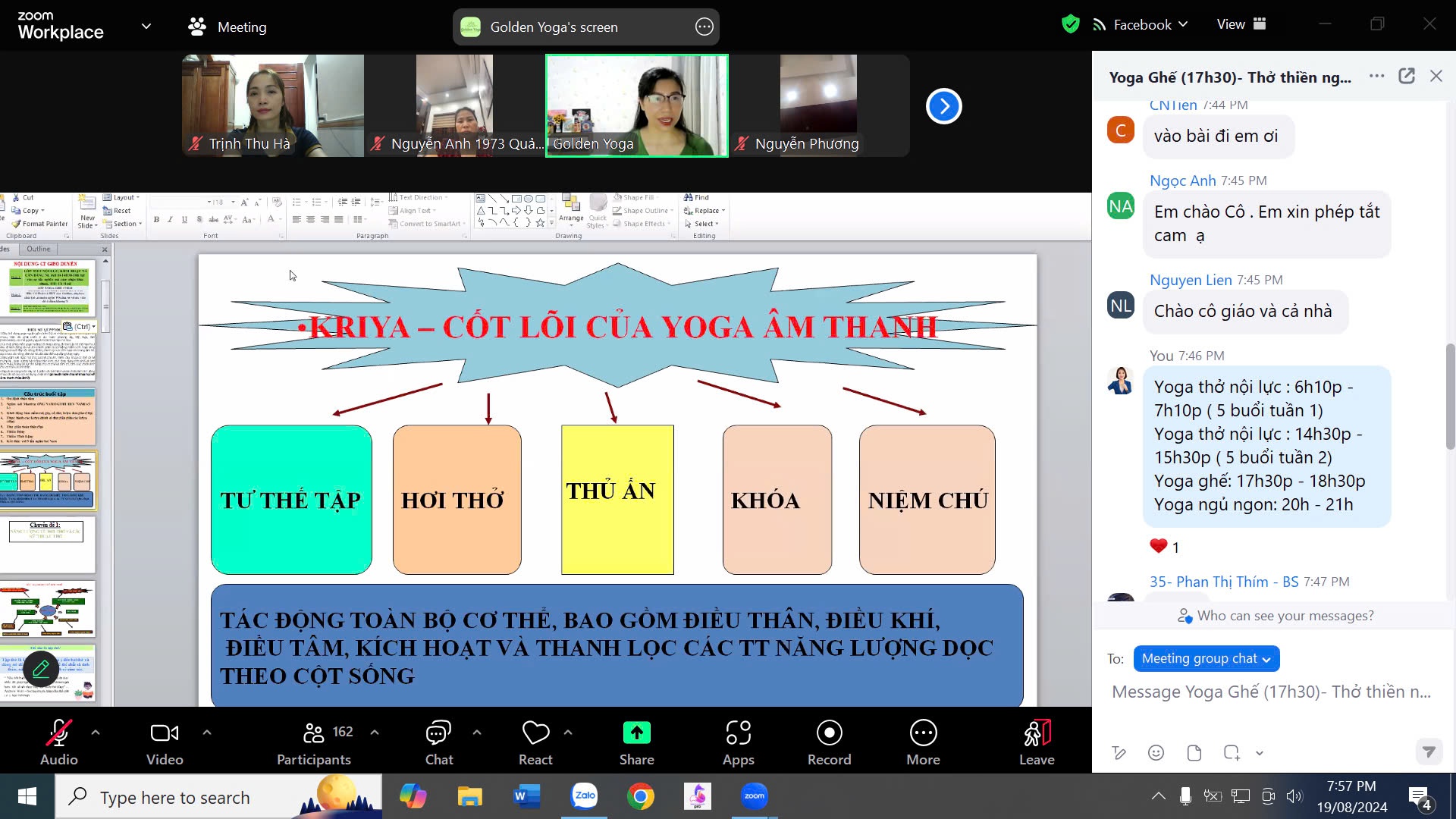
Task: Select Nguyễn Phương video thumbnail
Action: (x=819, y=105)
